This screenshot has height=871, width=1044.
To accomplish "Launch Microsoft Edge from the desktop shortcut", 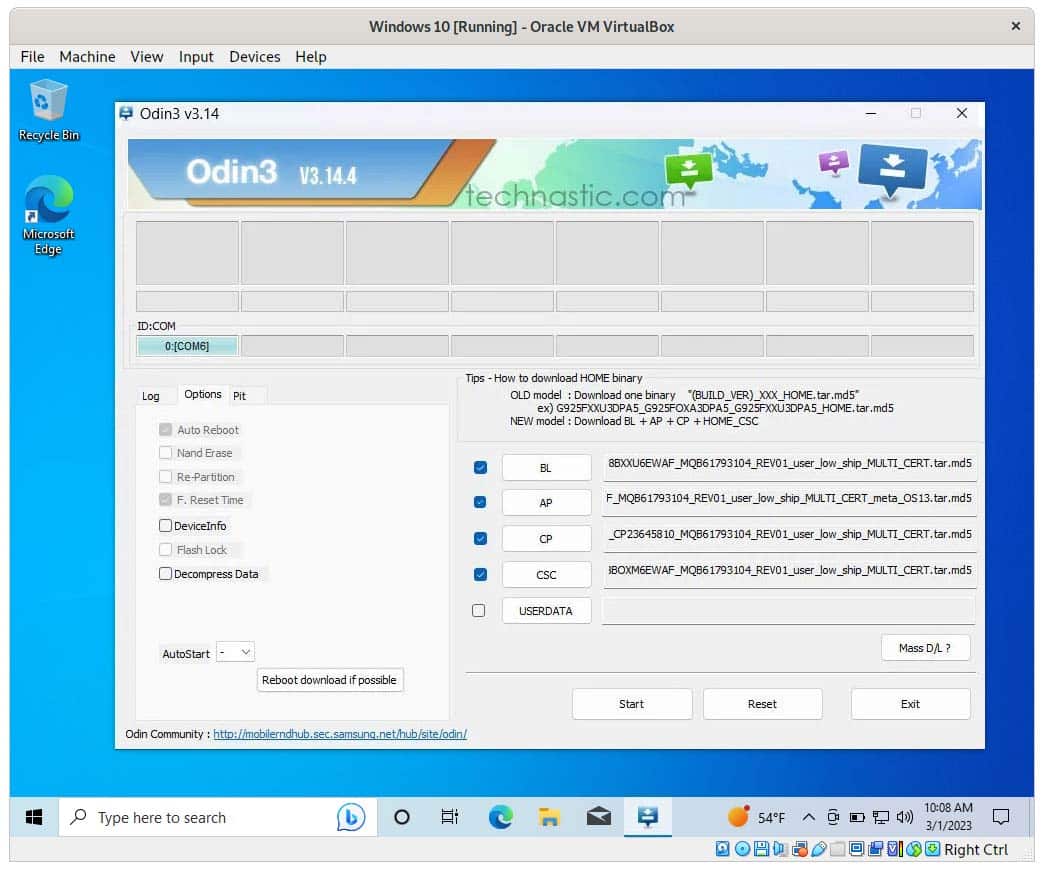I will (x=48, y=215).
